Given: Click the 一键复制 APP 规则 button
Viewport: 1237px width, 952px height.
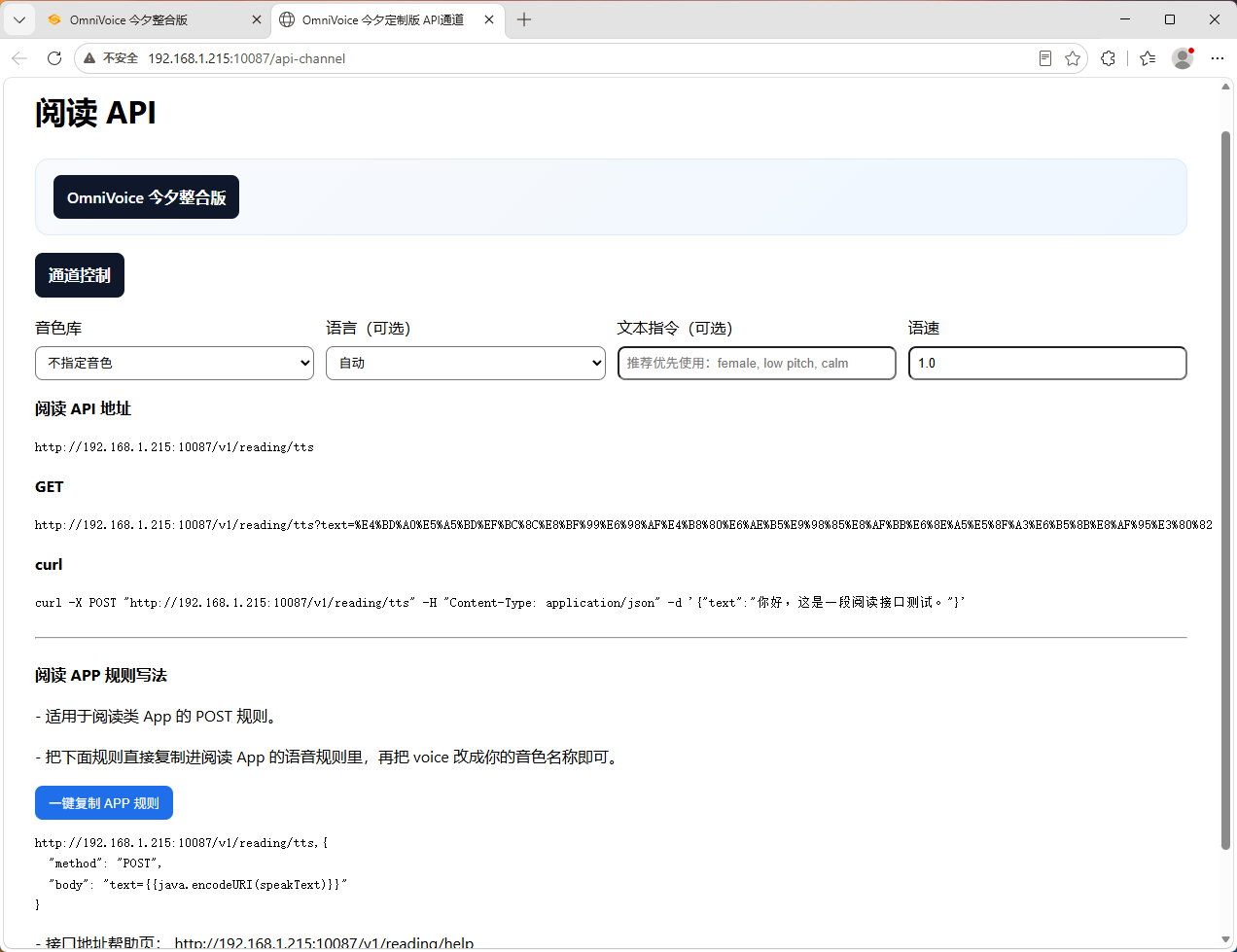Looking at the screenshot, I should click(x=104, y=803).
